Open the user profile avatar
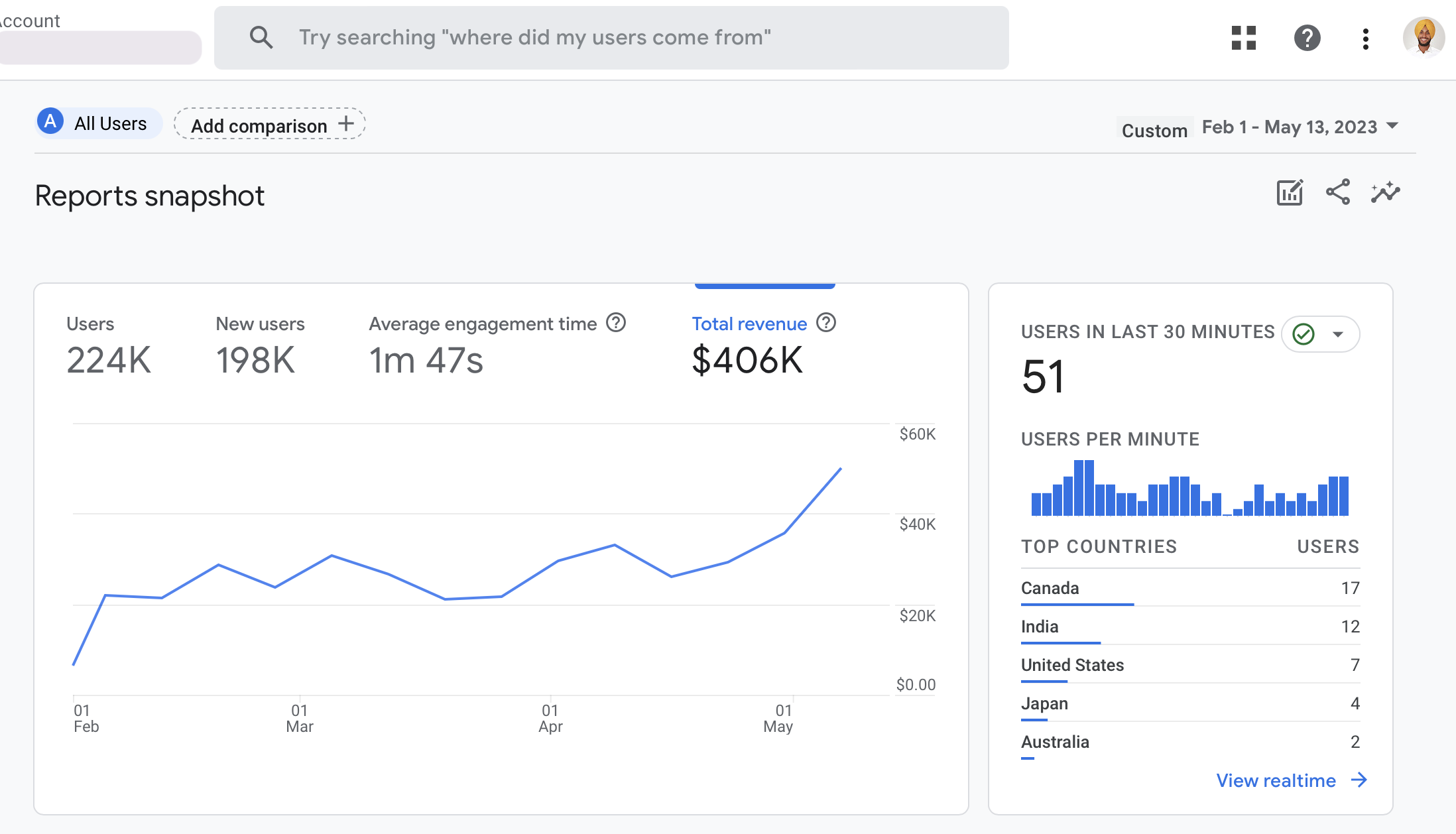The image size is (1456, 834). (1424, 36)
